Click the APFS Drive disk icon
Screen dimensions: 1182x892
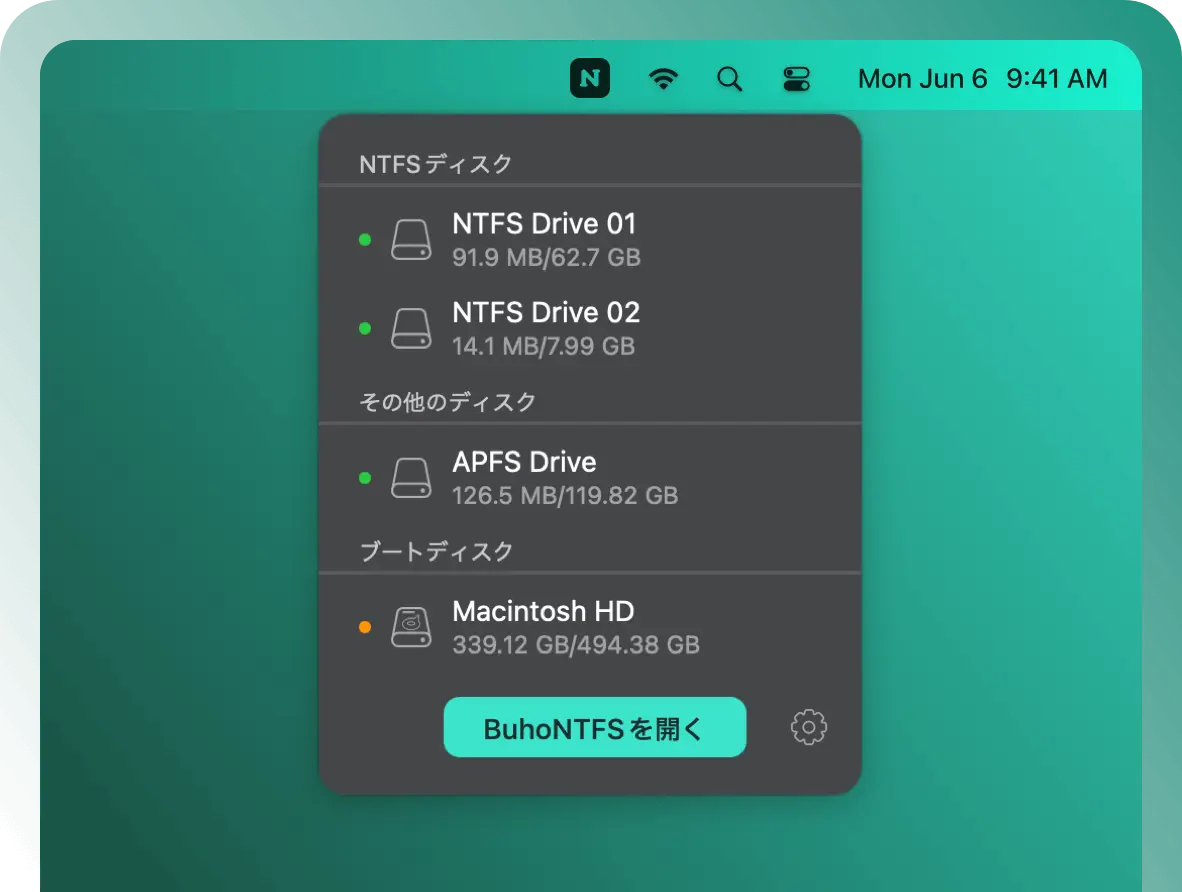(412, 477)
